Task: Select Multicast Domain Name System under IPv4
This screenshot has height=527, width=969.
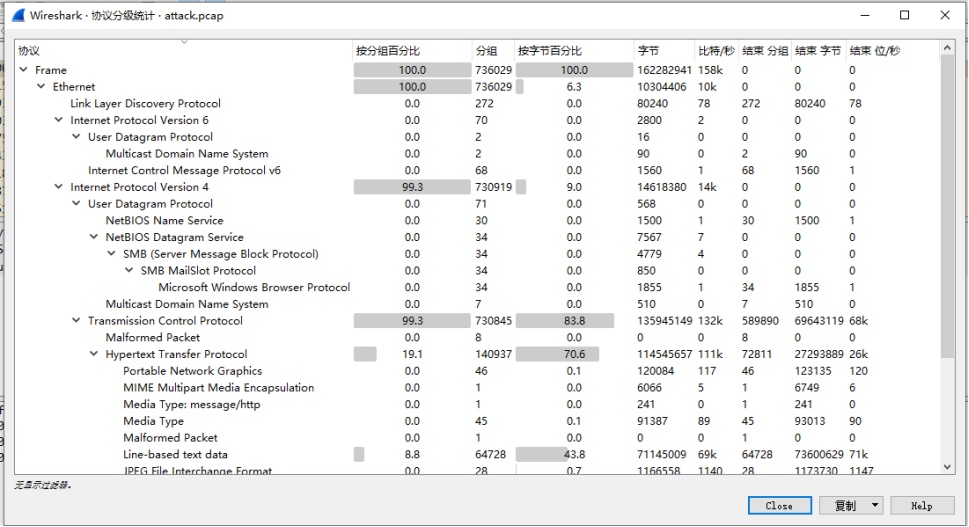Action: (x=477, y=303)
